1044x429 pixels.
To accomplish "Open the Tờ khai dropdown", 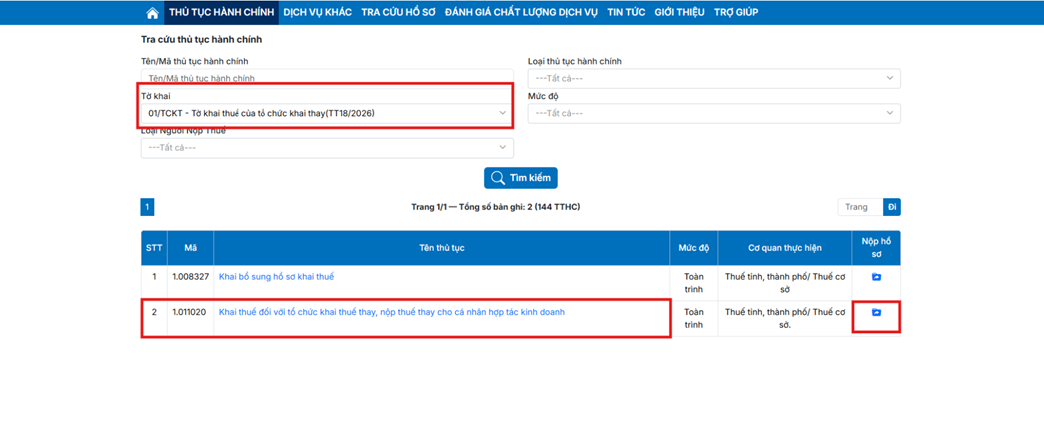I will (x=326, y=113).
